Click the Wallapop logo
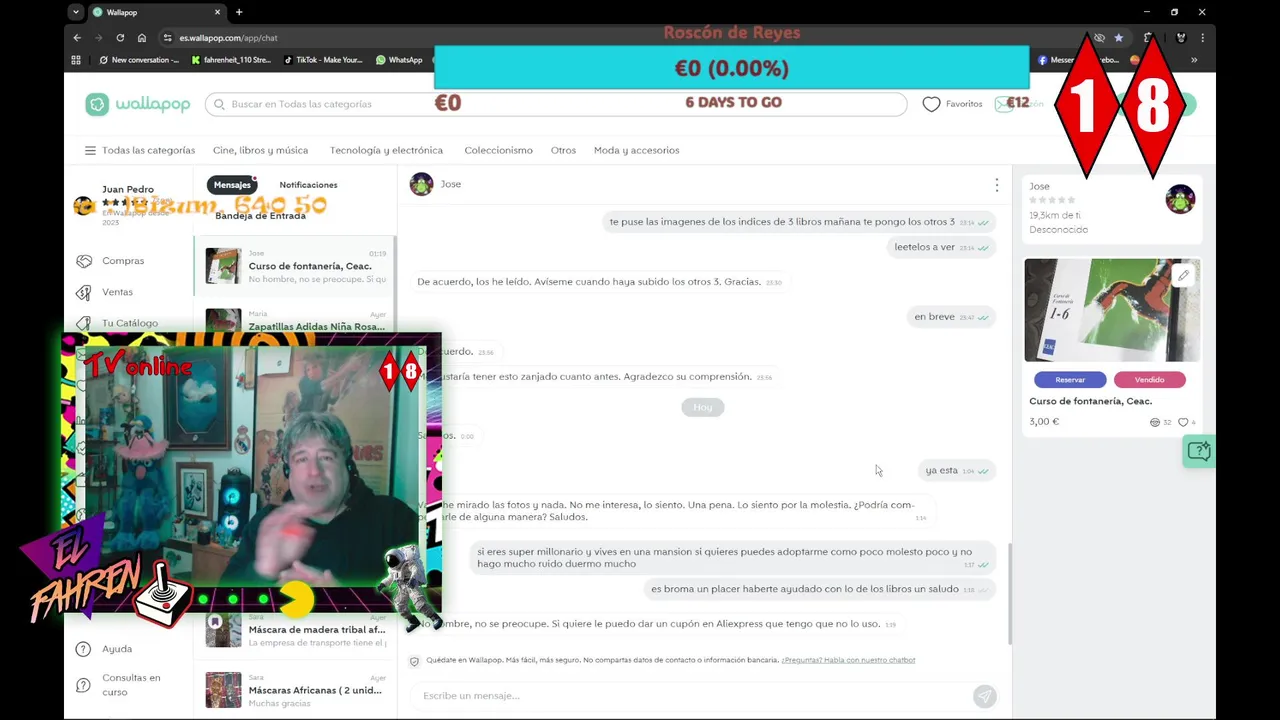Screen dimensions: 1280x720 click(x=137, y=104)
